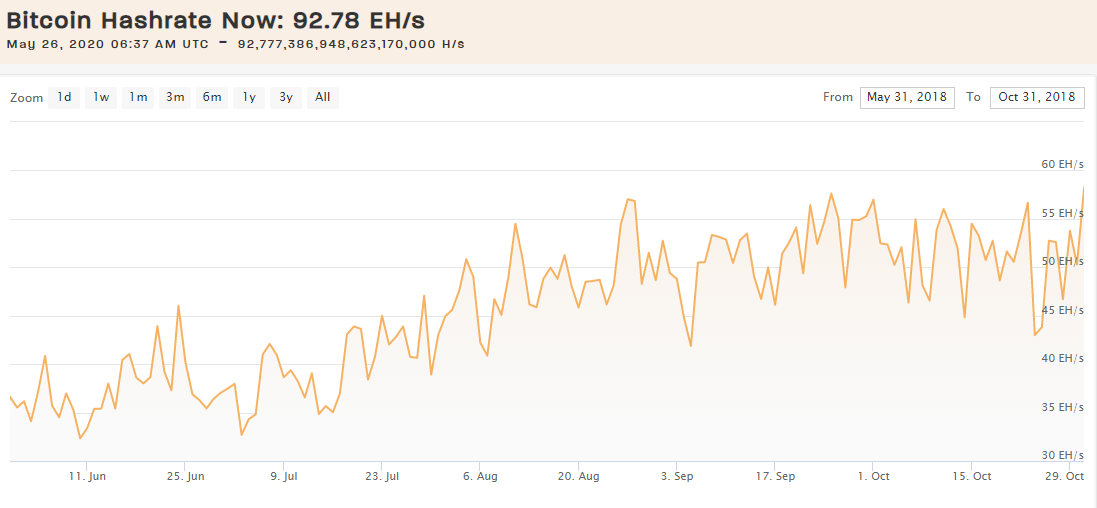Switch zoom to 1m range

(x=138, y=97)
